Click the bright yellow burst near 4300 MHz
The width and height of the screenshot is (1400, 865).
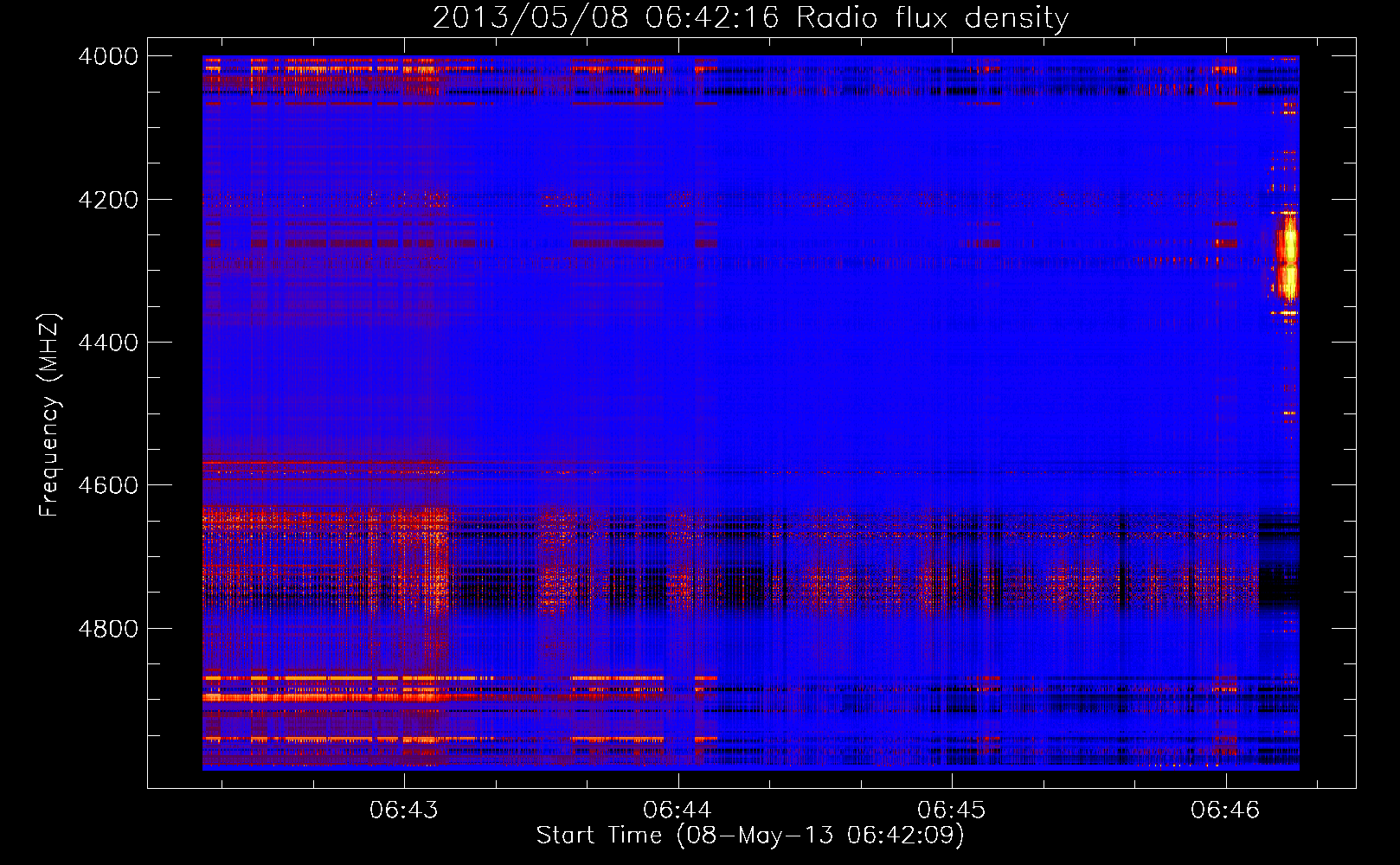tap(1288, 259)
